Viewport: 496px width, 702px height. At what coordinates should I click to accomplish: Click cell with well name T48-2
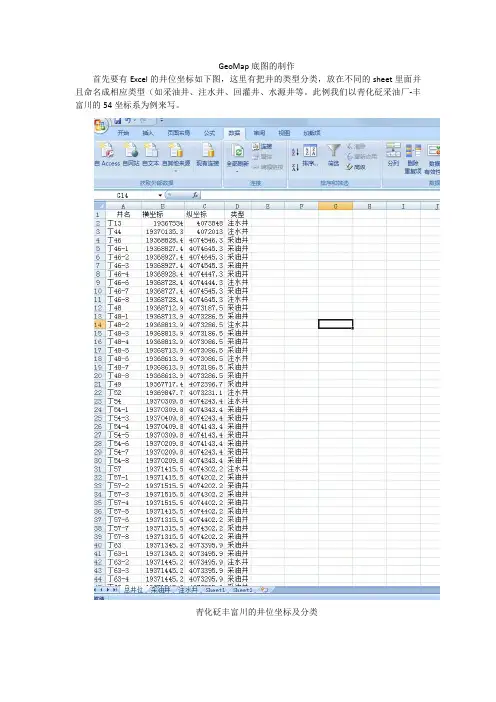123,325
